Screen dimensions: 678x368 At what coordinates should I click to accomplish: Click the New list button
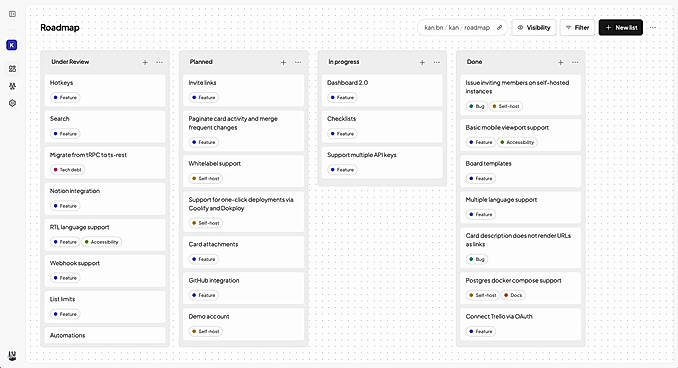(621, 28)
